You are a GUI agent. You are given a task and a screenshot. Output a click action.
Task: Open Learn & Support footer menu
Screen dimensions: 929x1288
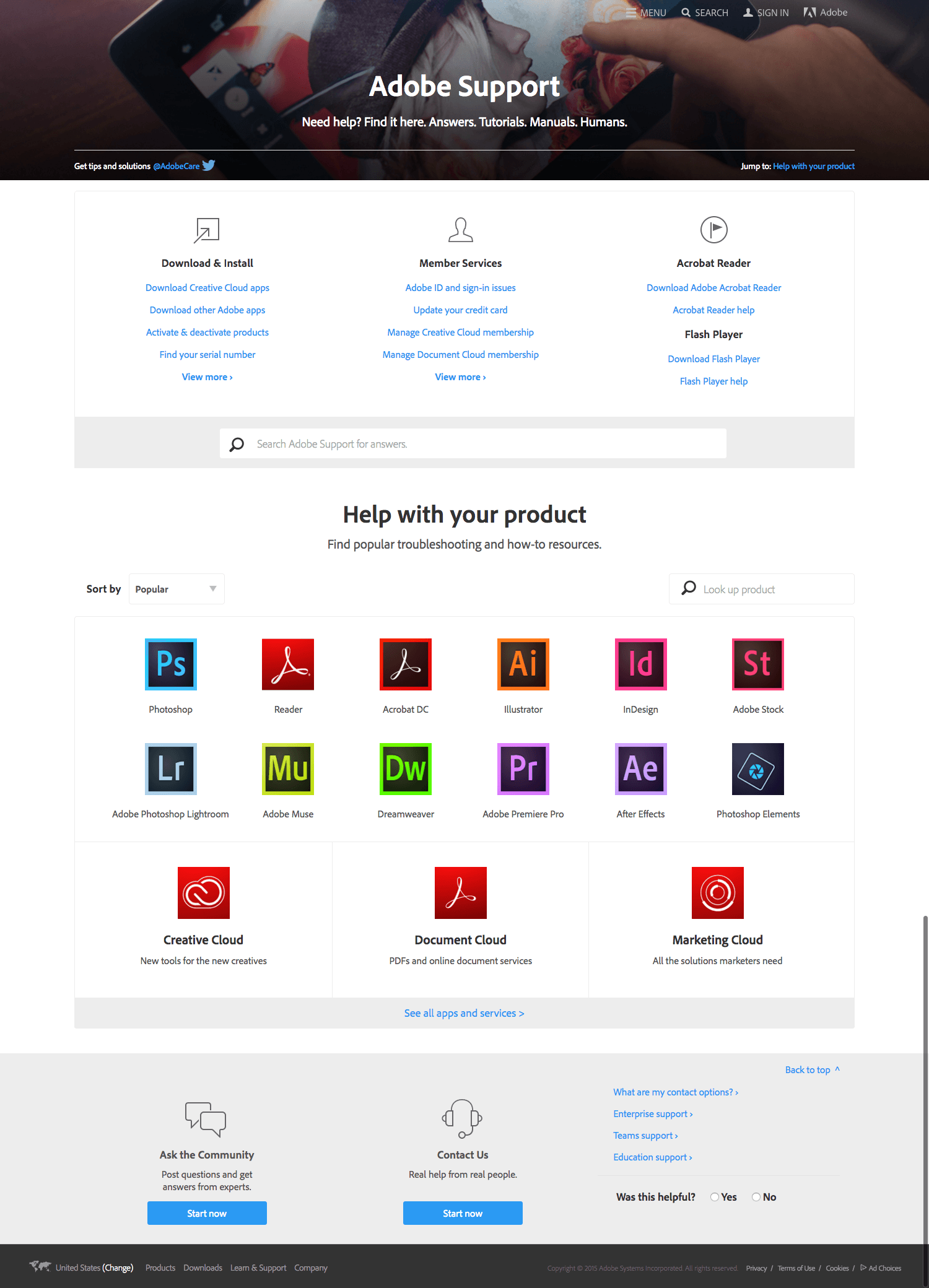point(258,1268)
